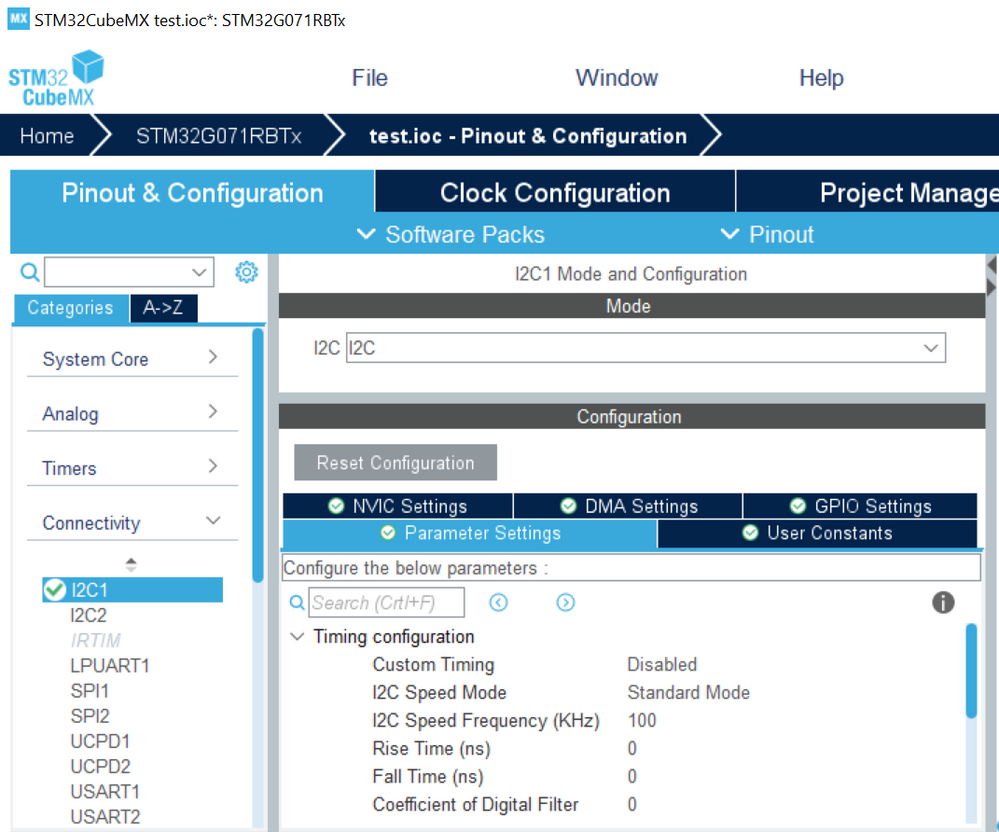Select LPUART1 peripheral
999x832 pixels.
(x=110, y=666)
